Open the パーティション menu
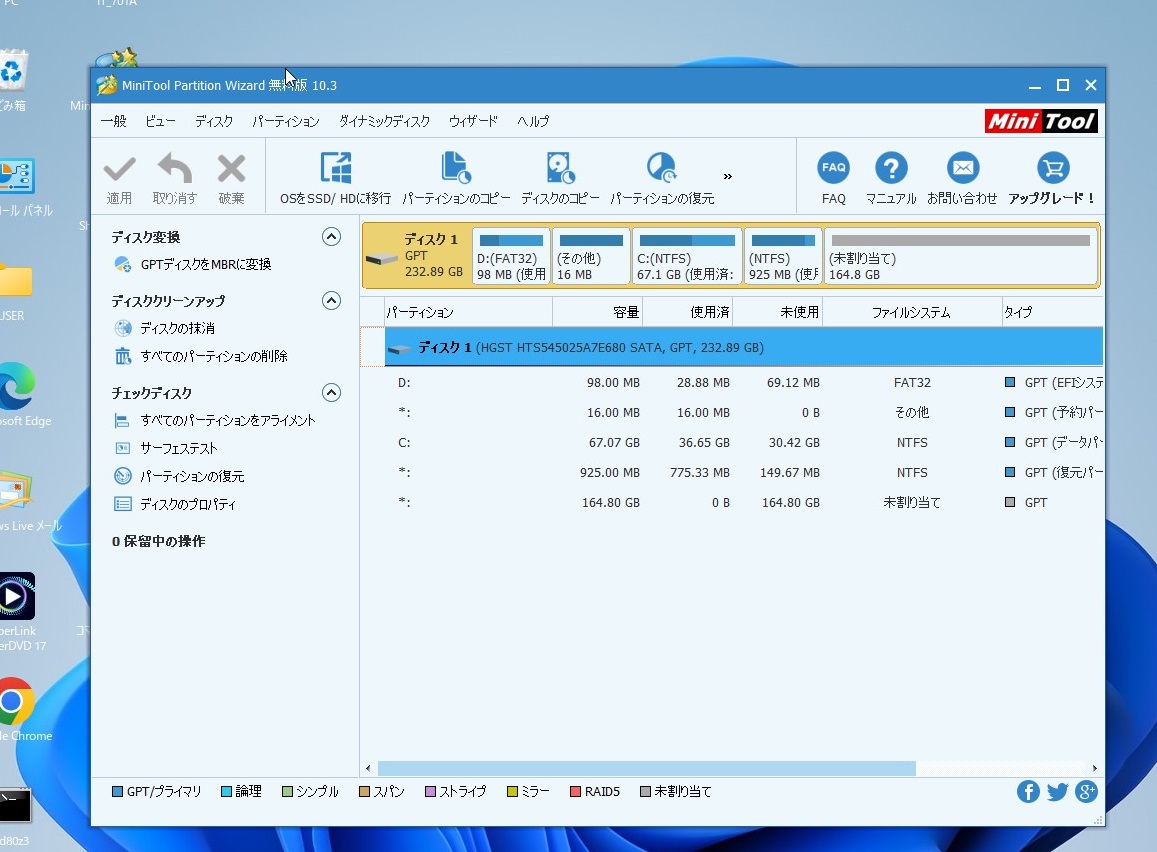1157x852 pixels. pyautogui.click(x=285, y=121)
